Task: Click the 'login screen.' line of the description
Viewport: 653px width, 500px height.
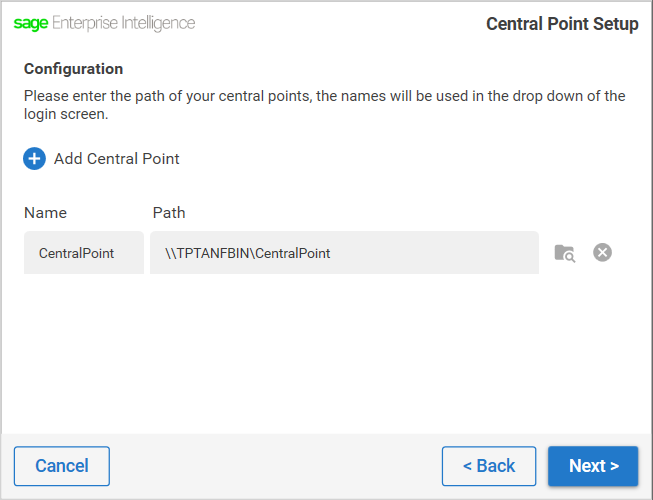Action: (x=66, y=114)
